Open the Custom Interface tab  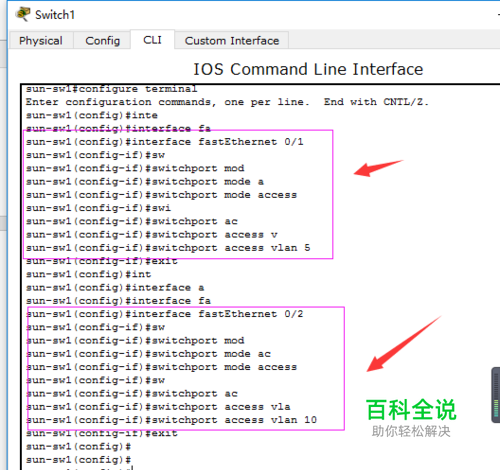click(x=232, y=41)
